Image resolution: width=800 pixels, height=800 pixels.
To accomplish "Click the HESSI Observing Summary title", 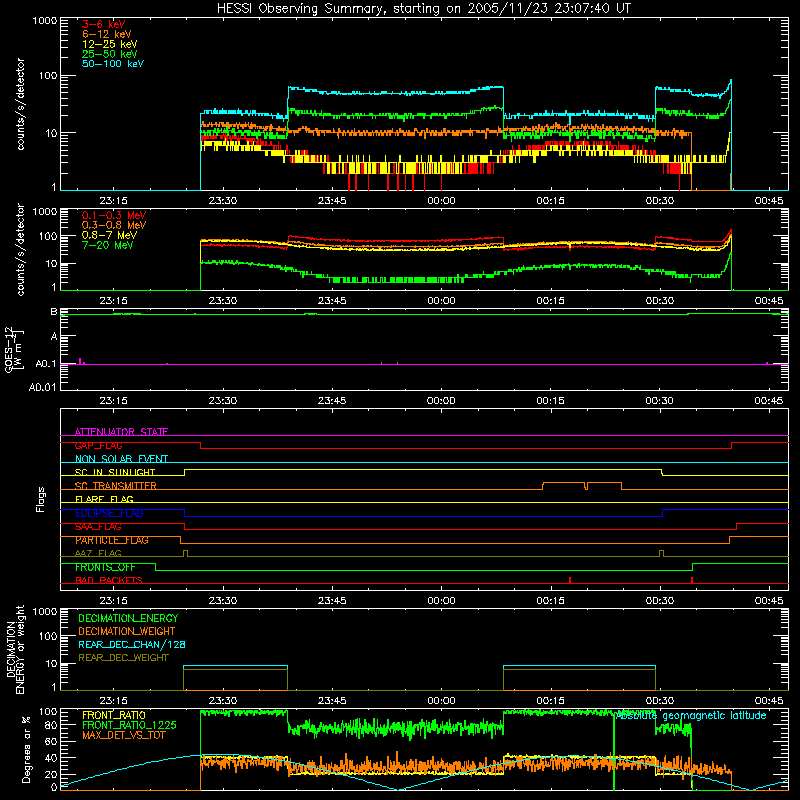I will [x=424, y=9].
